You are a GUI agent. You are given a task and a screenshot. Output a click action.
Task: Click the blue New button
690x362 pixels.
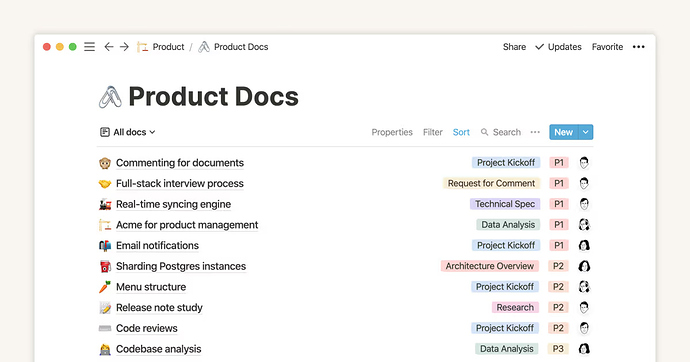pyautogui.click(x=564, y=132)
